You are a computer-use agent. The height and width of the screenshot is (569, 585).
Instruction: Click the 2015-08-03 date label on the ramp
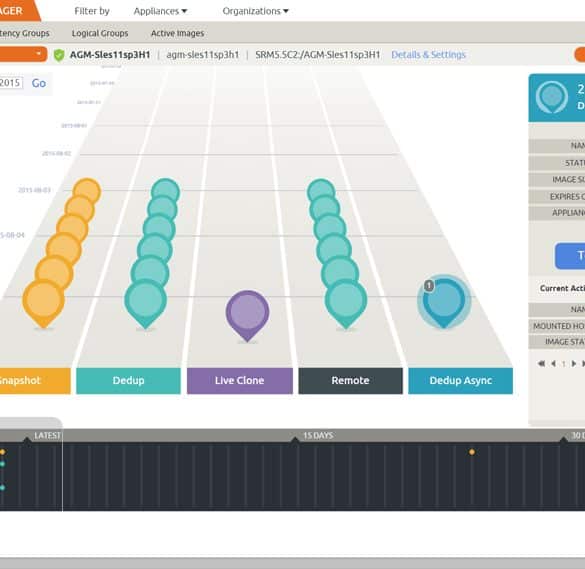[x=34, y=190]
